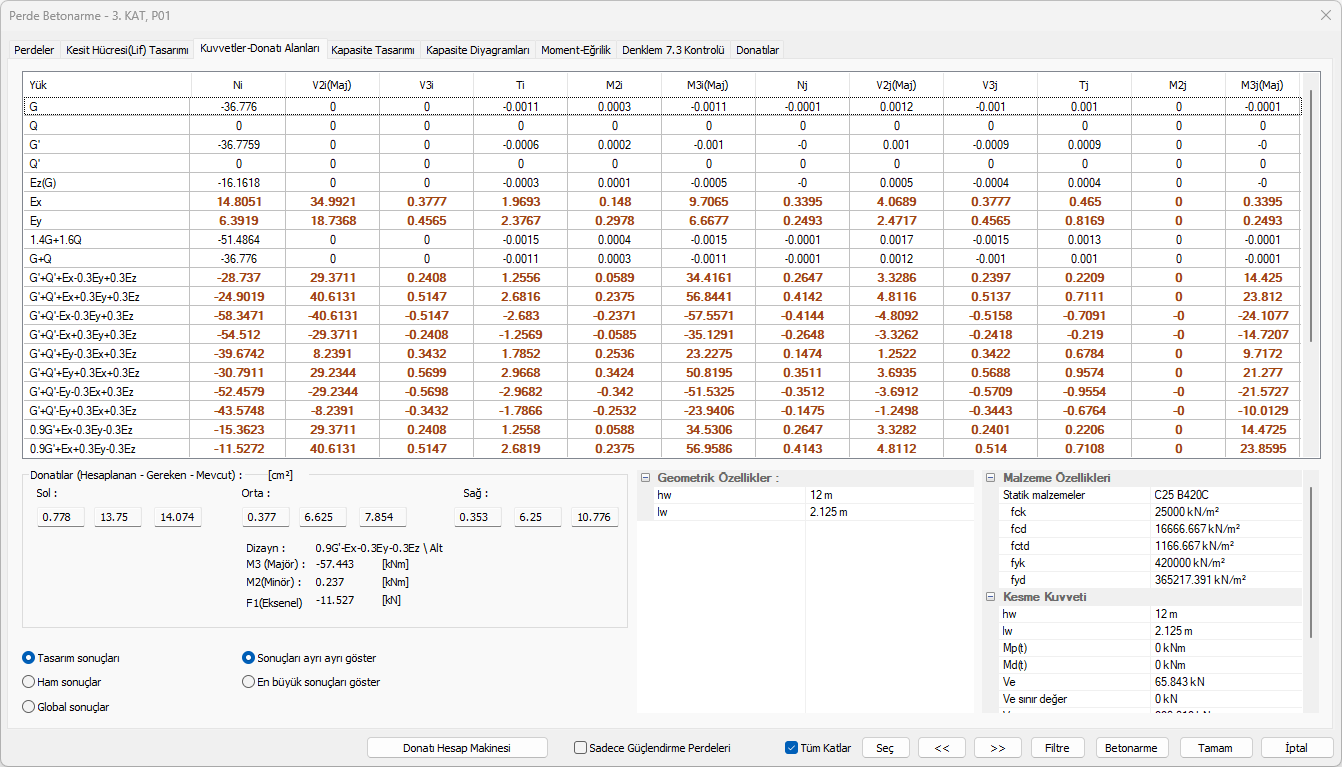Go to previous wall with << button
Screen dimensions: 1342x767
point(941,748)
